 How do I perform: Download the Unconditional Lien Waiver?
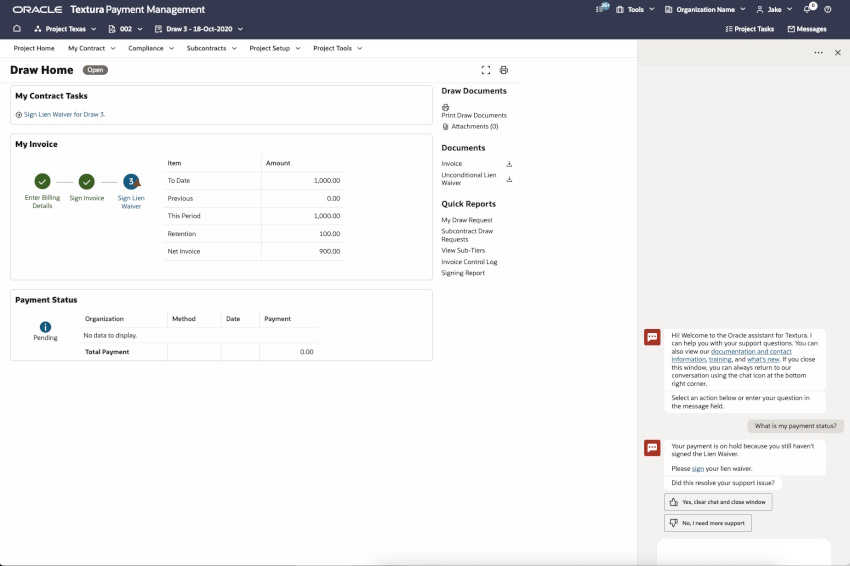tap(509, 179)
